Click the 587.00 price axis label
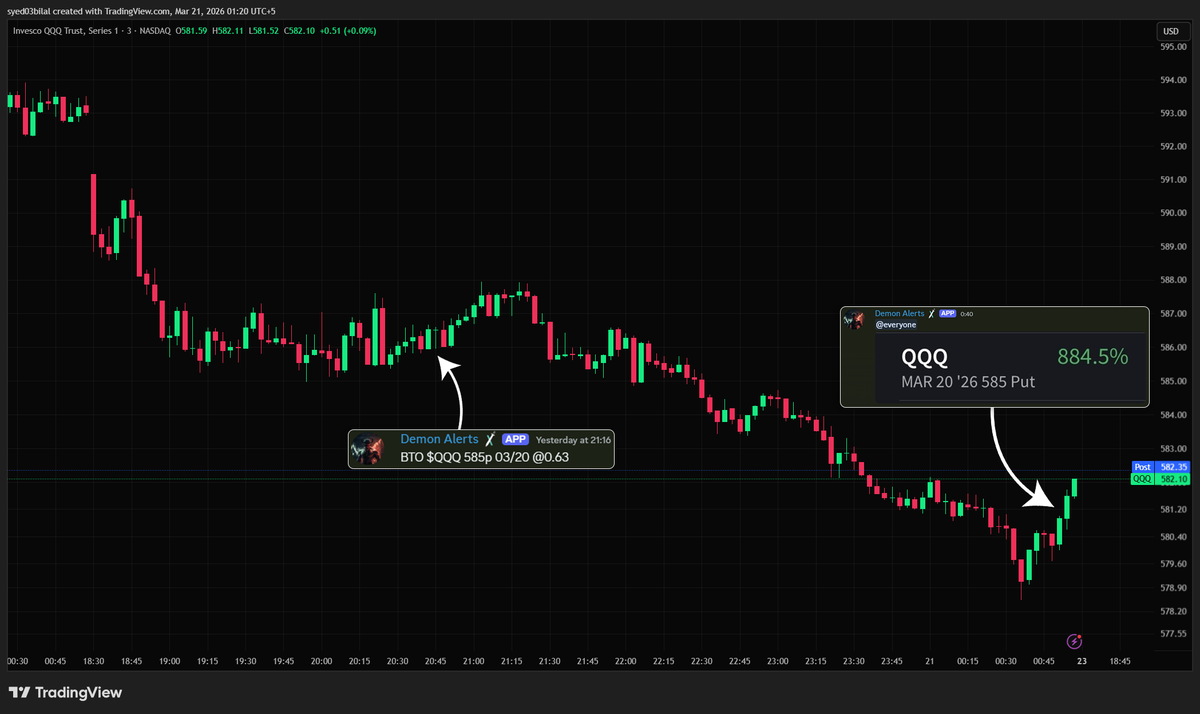This screenshot has height=714, width=1200. coord(1173,313)
